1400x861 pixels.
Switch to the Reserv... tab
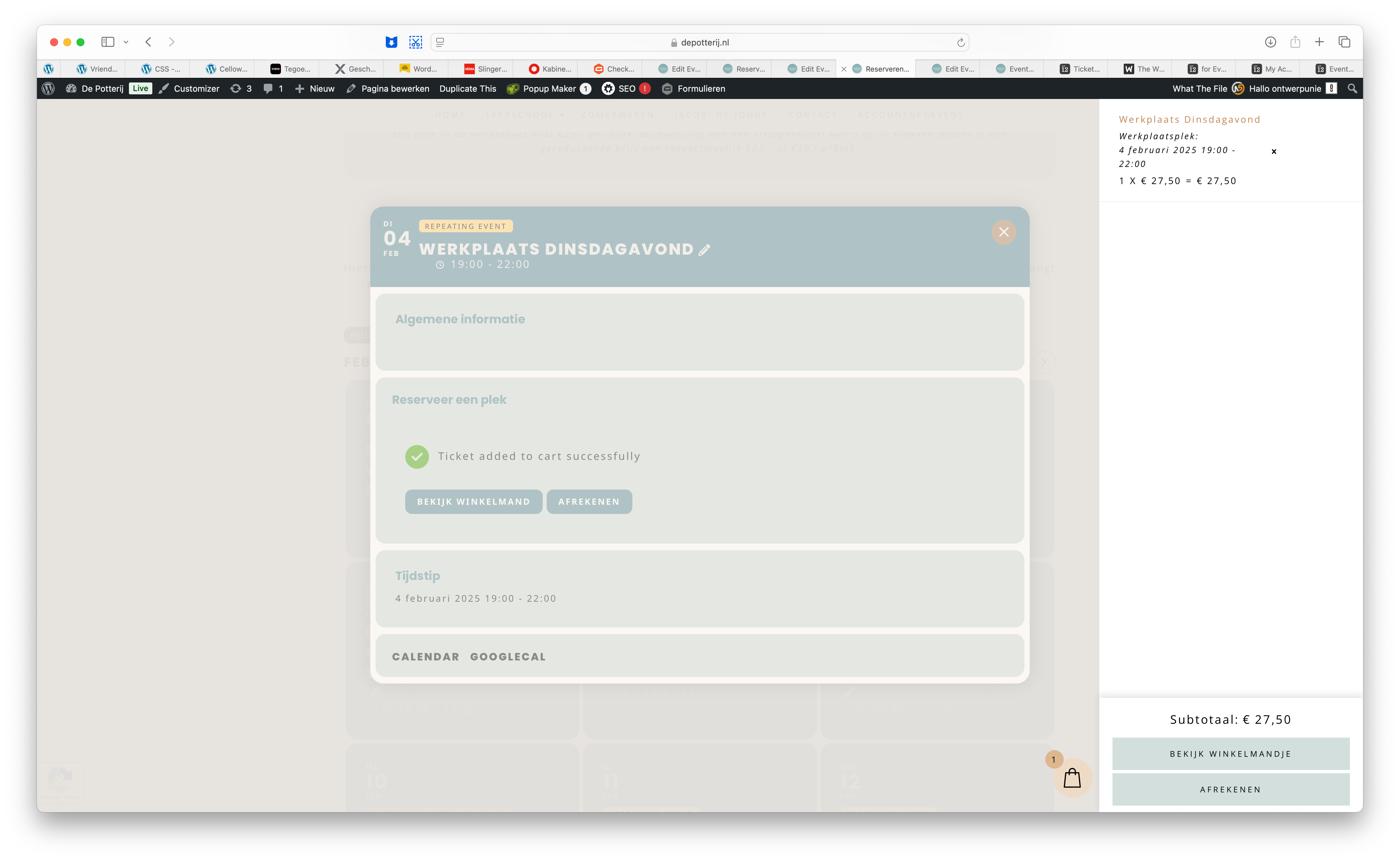pos(743,69)
